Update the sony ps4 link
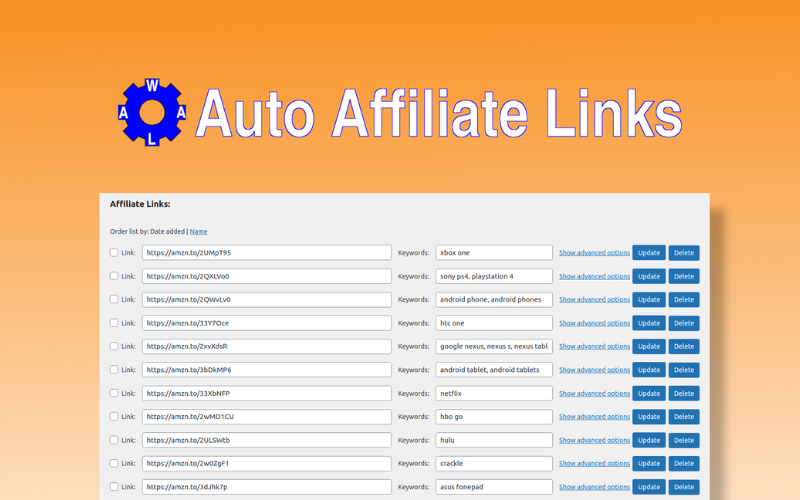 tap(649, 277)
